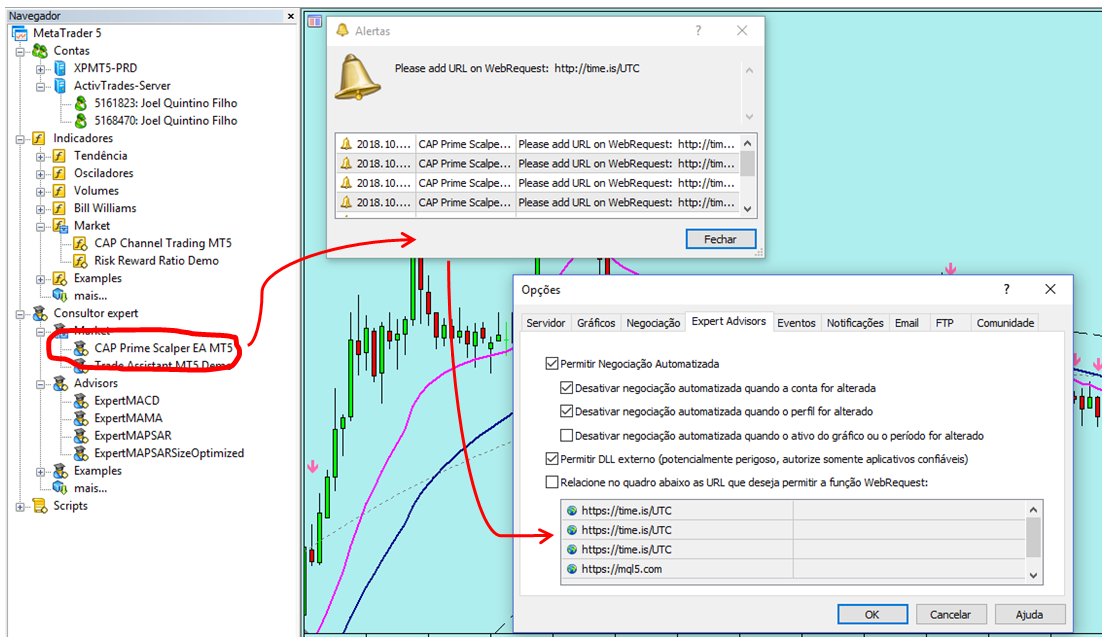Click the Fechar button in Alertas
The width and height of the screenshot is (1107, 641).
[x=720, y=239]
